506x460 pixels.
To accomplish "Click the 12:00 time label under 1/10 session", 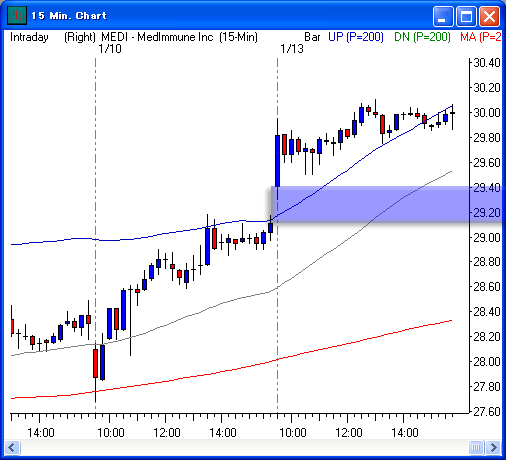I will (x=167, y=433).
